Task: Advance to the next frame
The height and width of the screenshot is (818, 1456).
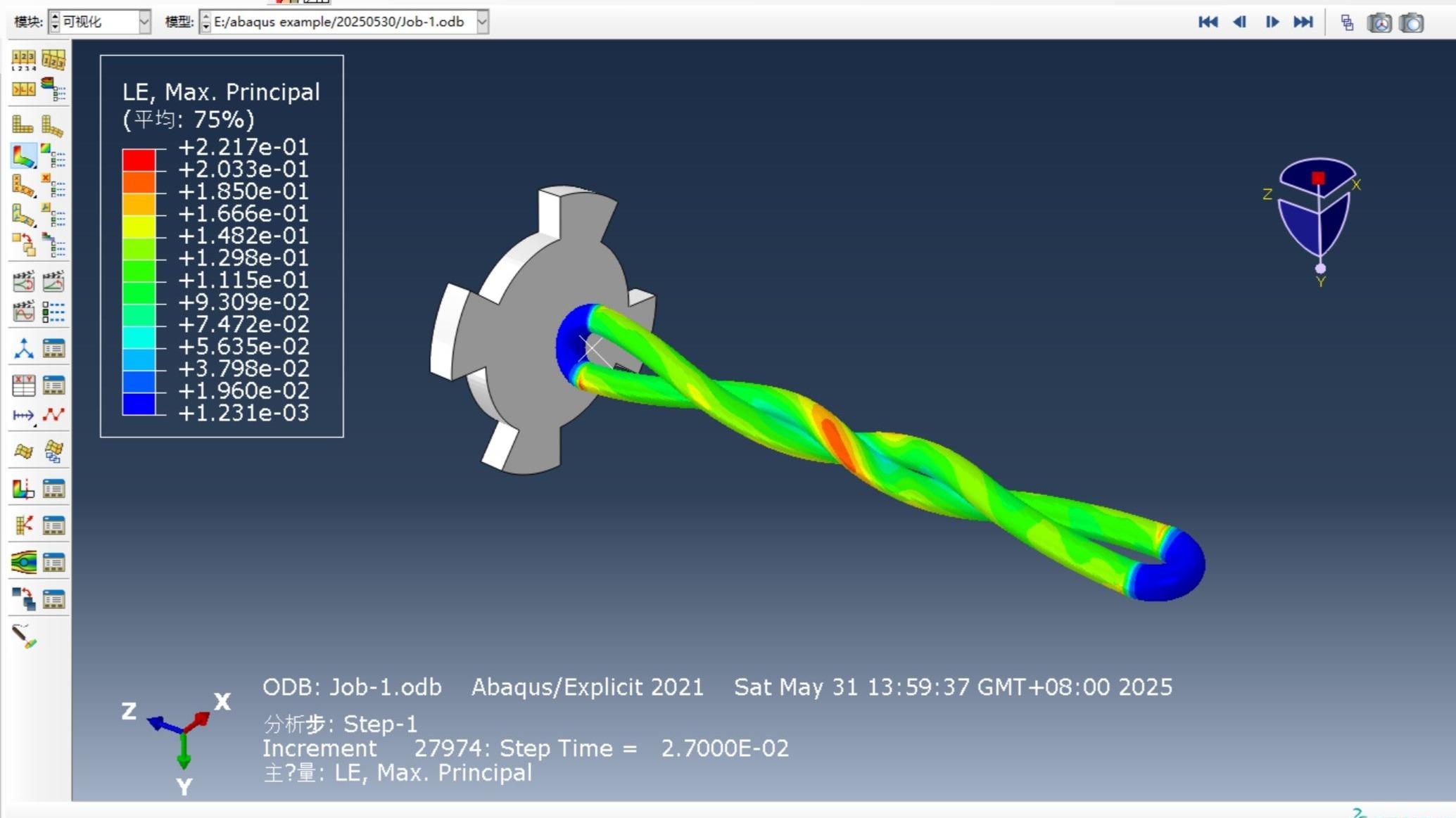Action: [1272, 22]
